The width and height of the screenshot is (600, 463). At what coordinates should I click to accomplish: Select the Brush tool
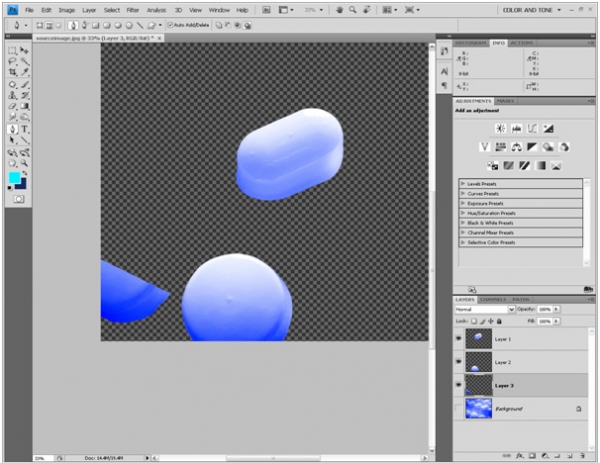point(24,85)
